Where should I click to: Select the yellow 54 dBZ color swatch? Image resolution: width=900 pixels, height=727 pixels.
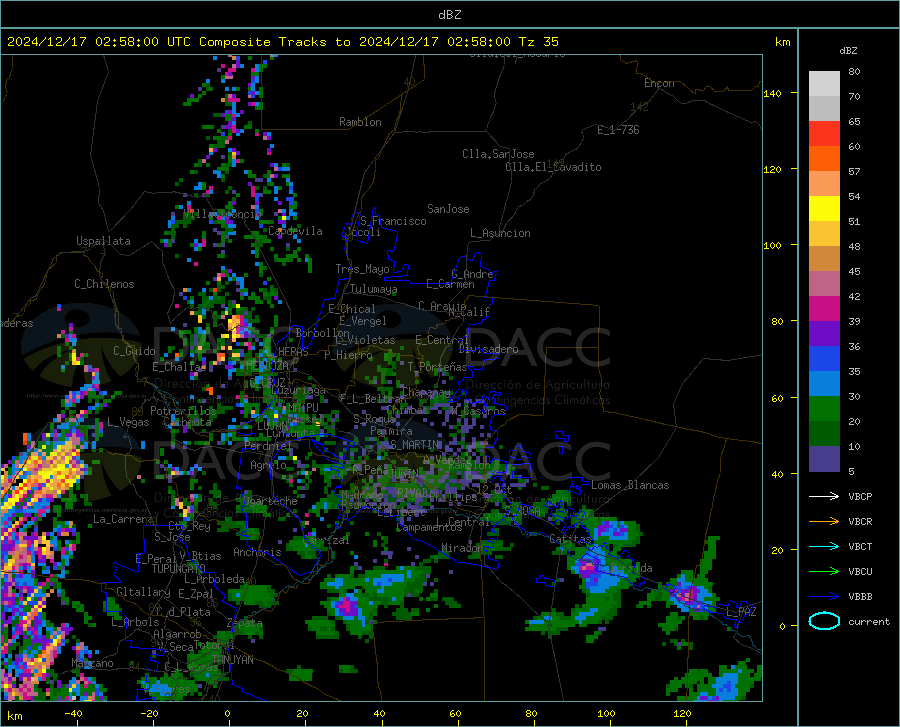[x=824, y=209]
